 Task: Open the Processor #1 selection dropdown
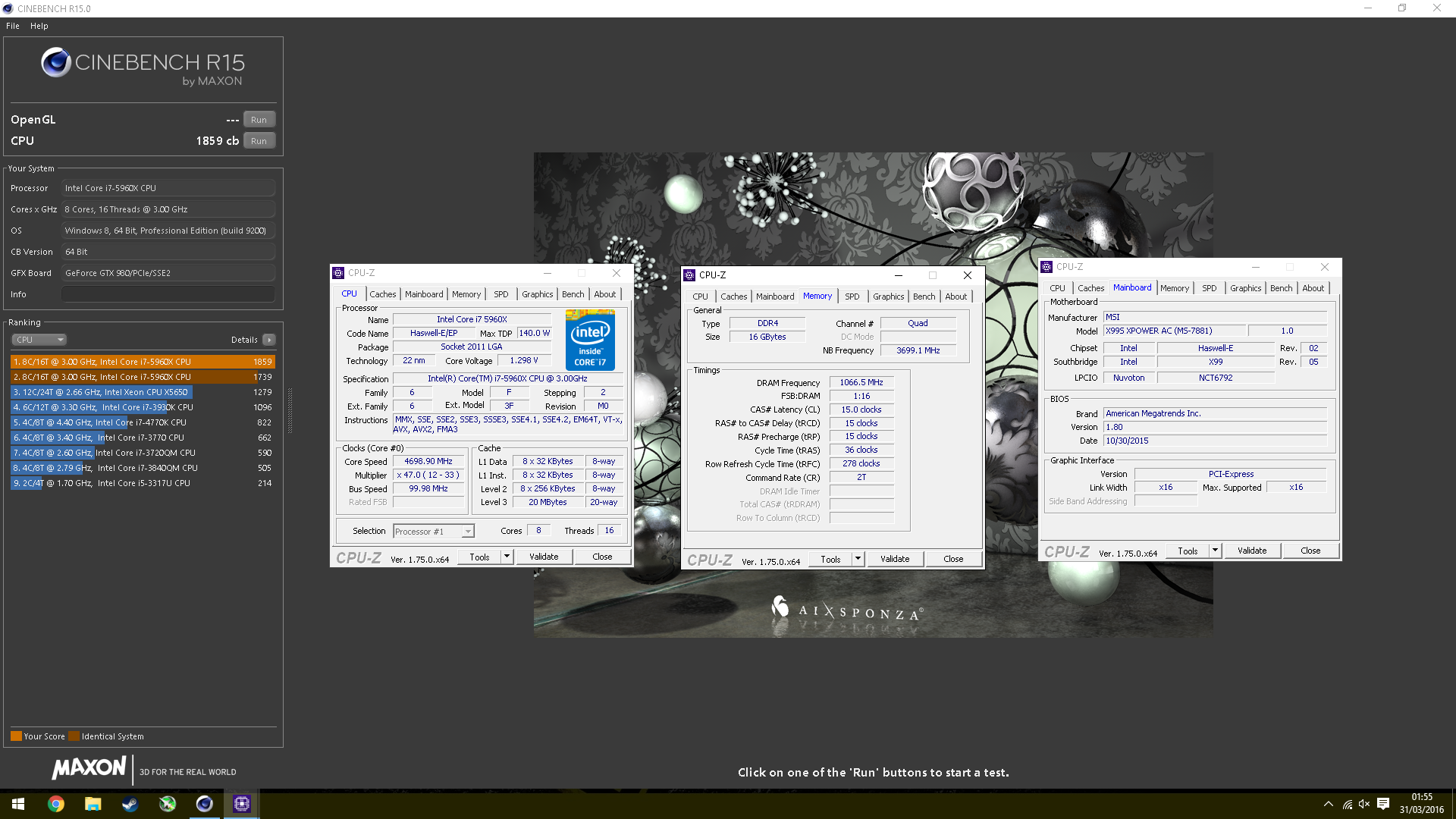(434, 532)
